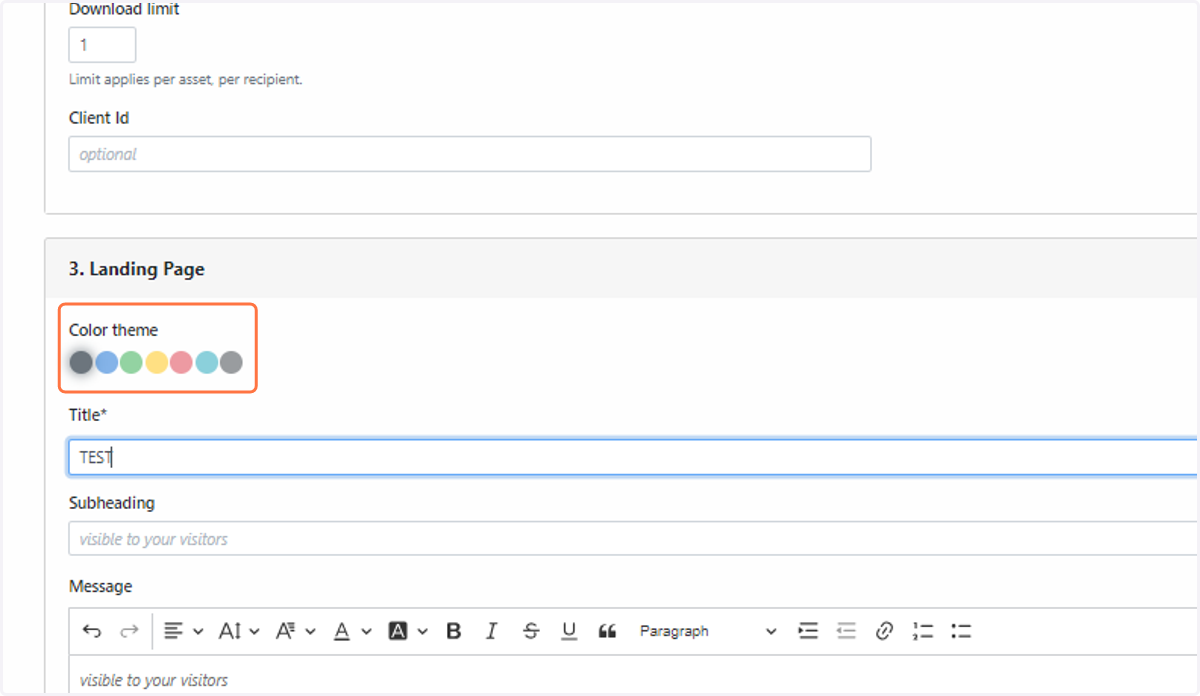Insert a bulleted list
This screenshot has height=696, width=1200.
pyautogui.click(x=961, y=631)
